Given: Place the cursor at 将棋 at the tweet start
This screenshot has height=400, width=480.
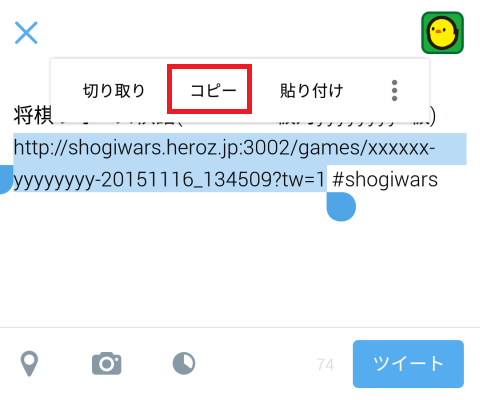Looking at the screenshot, I should 33,116.
